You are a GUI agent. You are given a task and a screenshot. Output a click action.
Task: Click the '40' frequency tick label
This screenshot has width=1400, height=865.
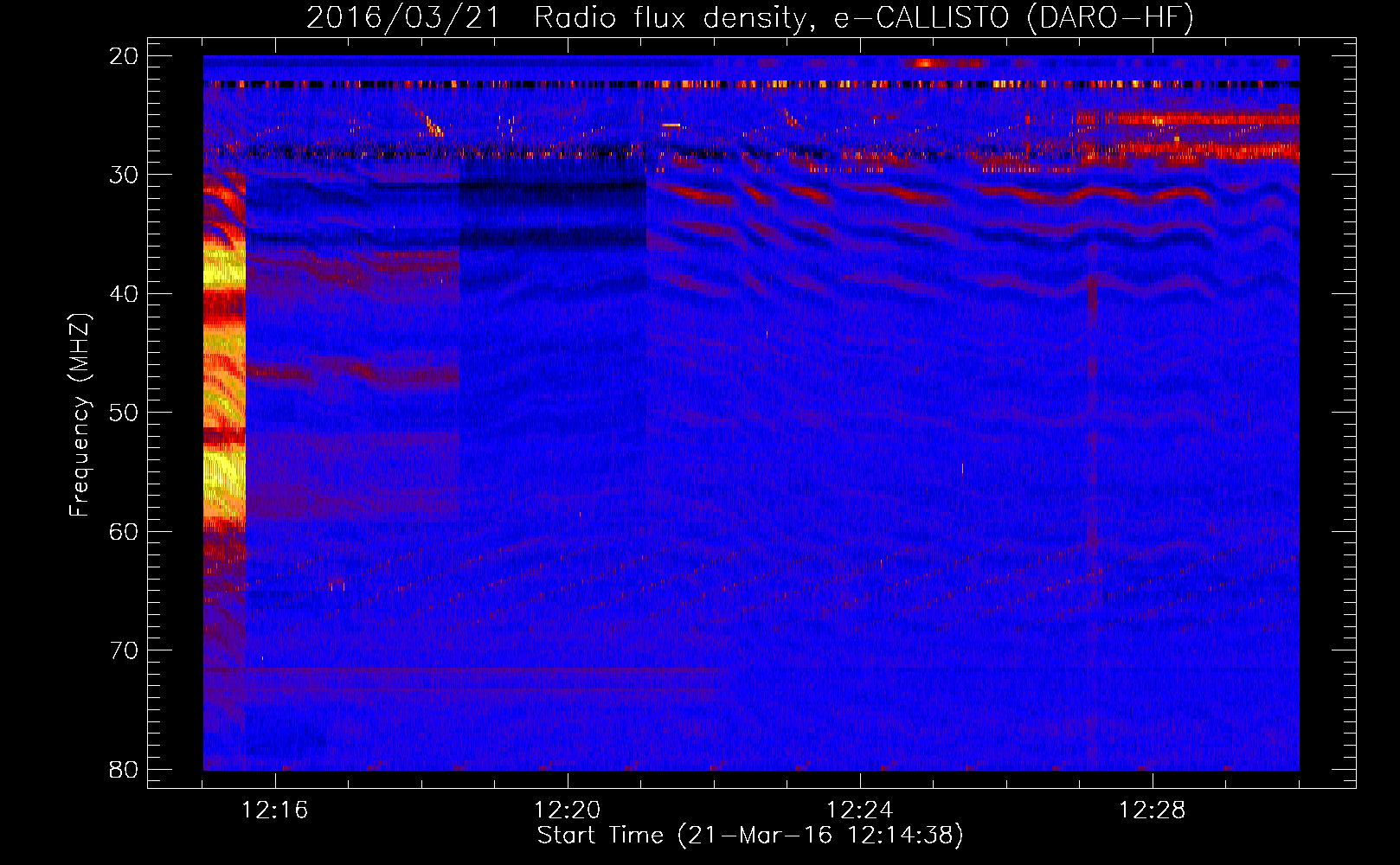click(x=124, y=294)
